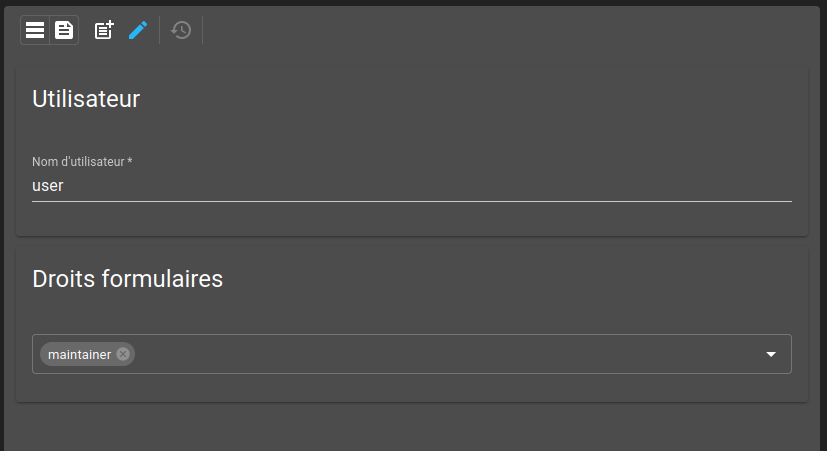827x451 pixels.
Task: Focus the underline of the username field
Action: pyautogui.click(x=412, y=201)
